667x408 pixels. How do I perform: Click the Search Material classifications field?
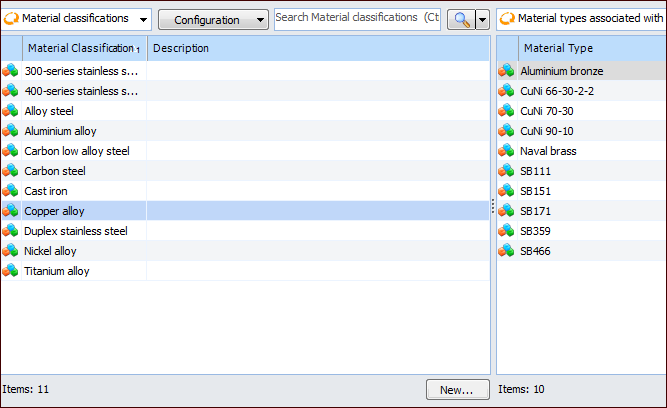point(357,19)
